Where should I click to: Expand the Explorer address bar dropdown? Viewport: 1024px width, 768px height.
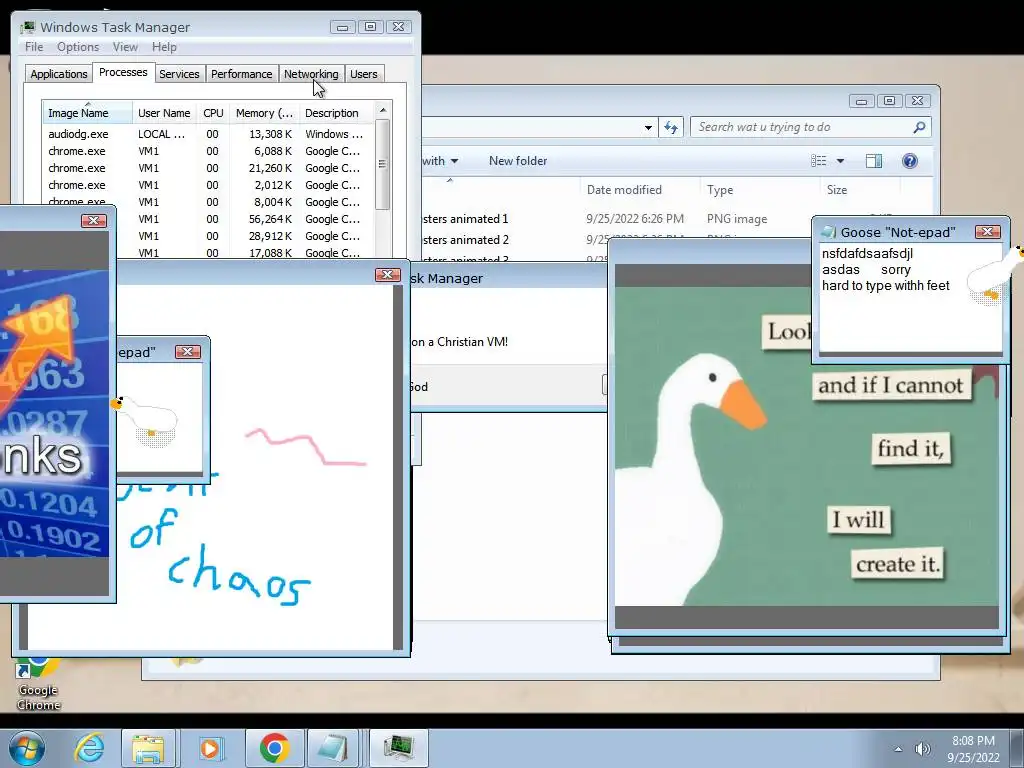(x=648, y=127)
